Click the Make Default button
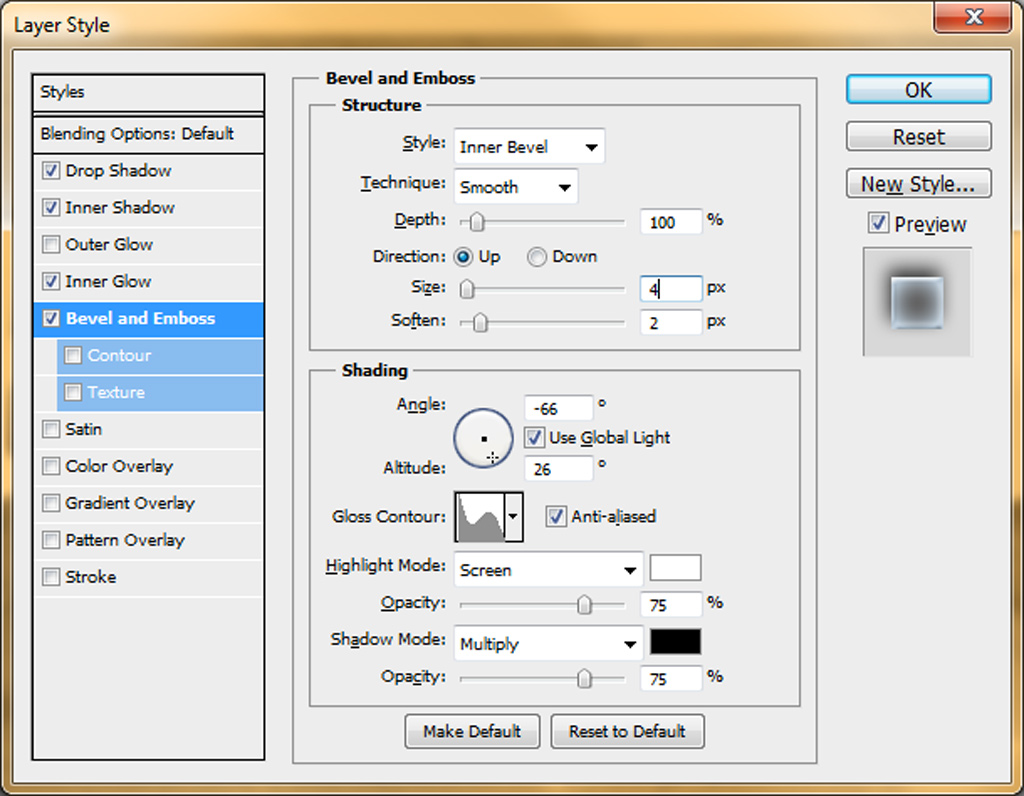The height and width of the screenshot is (796, 1024). click(x=472, y=731)
